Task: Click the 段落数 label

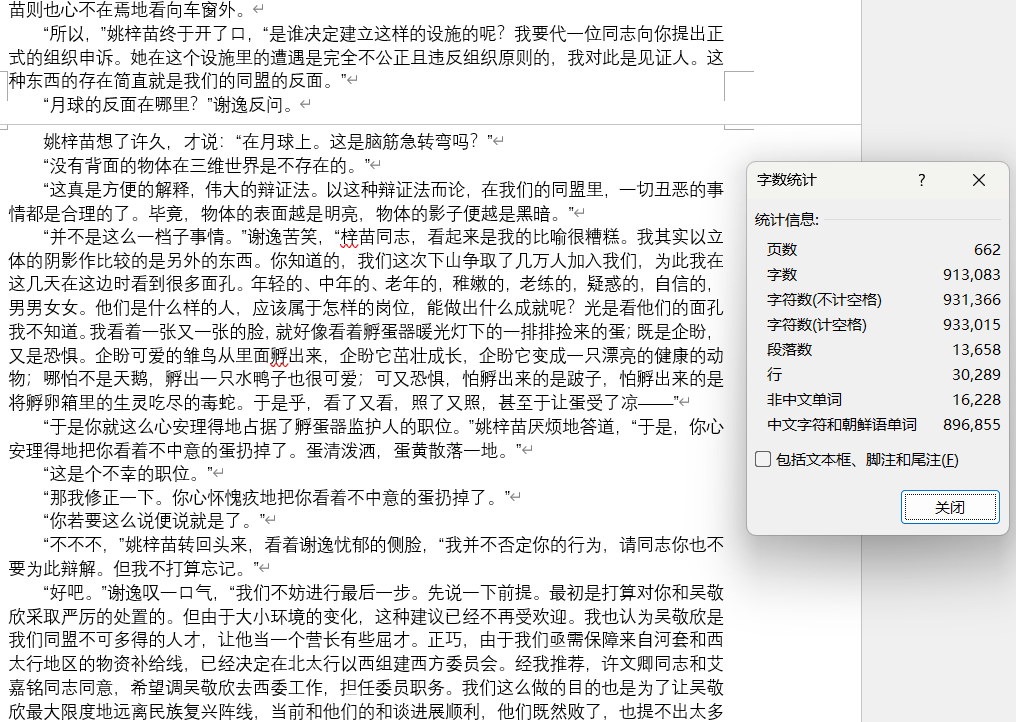Action: coord(789,350)
